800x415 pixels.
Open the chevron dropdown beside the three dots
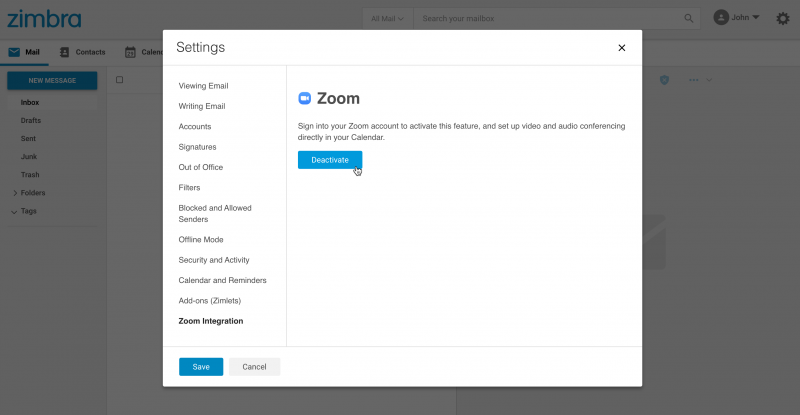pyautogui.click(x=709, y=80)
